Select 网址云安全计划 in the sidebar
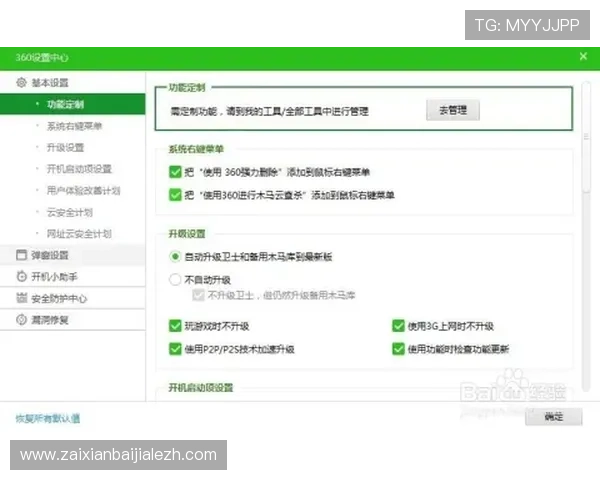Screen dimensions: 600x480 click(79, 233)
